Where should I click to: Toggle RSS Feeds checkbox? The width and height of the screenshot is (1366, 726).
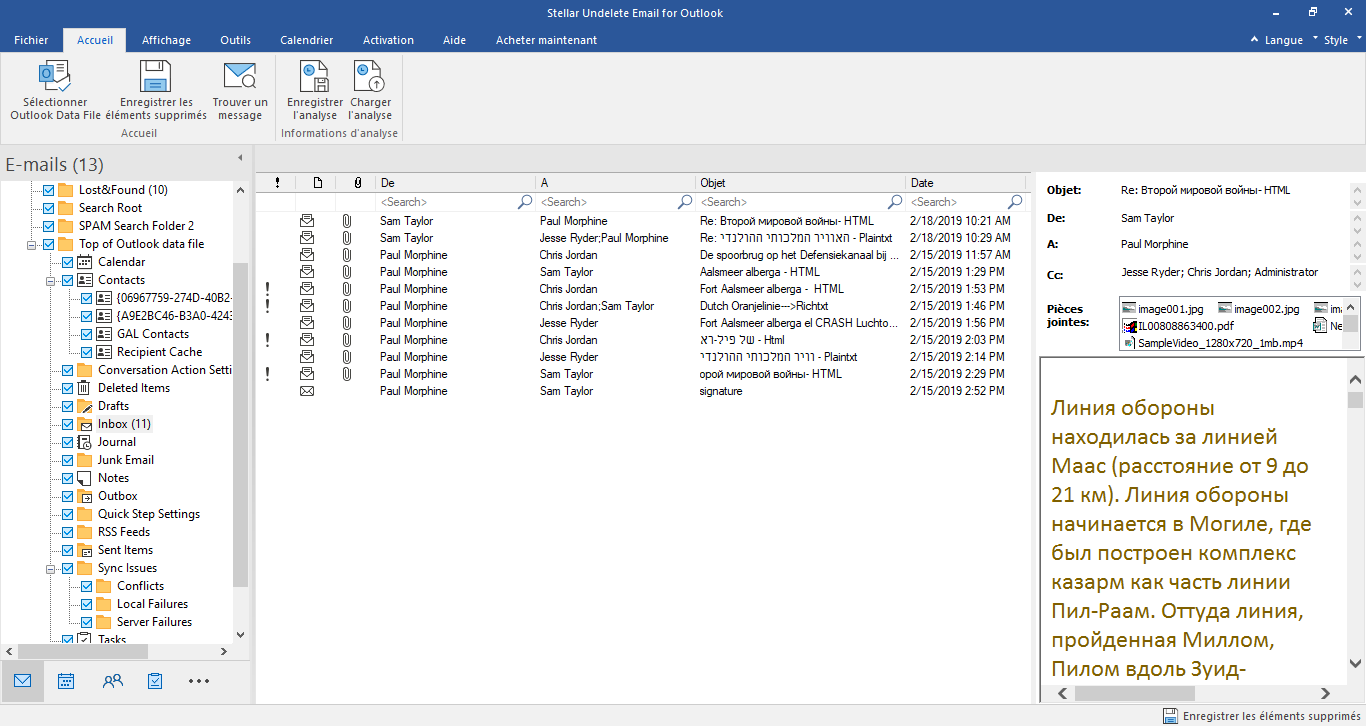tap(67, 532)
